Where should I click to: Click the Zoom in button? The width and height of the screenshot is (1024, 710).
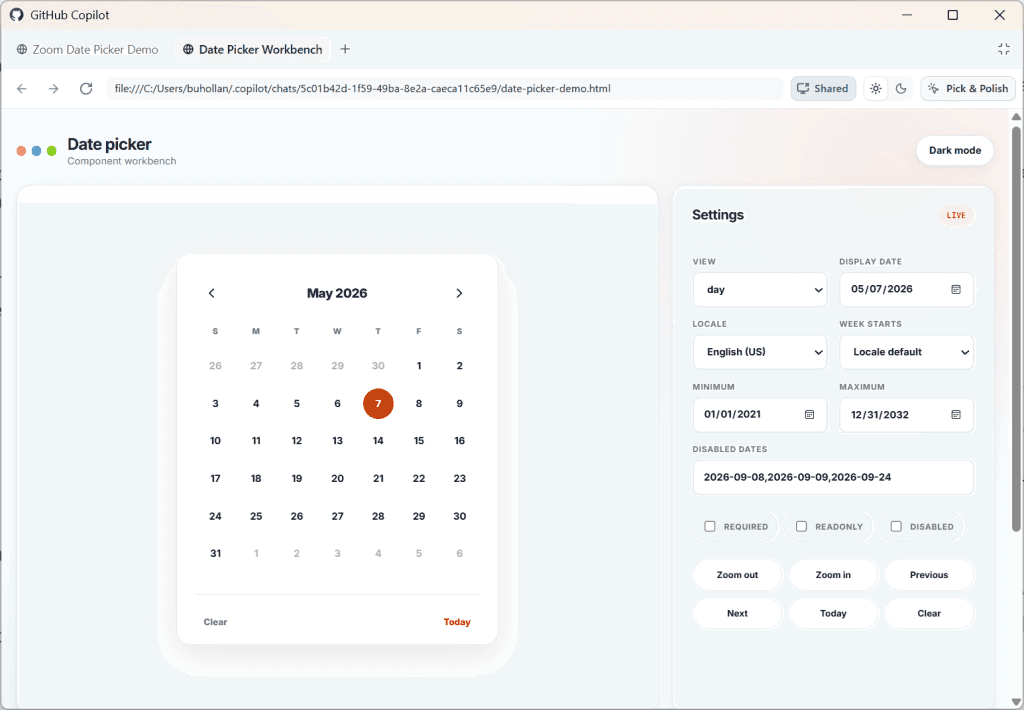point(833,575)
